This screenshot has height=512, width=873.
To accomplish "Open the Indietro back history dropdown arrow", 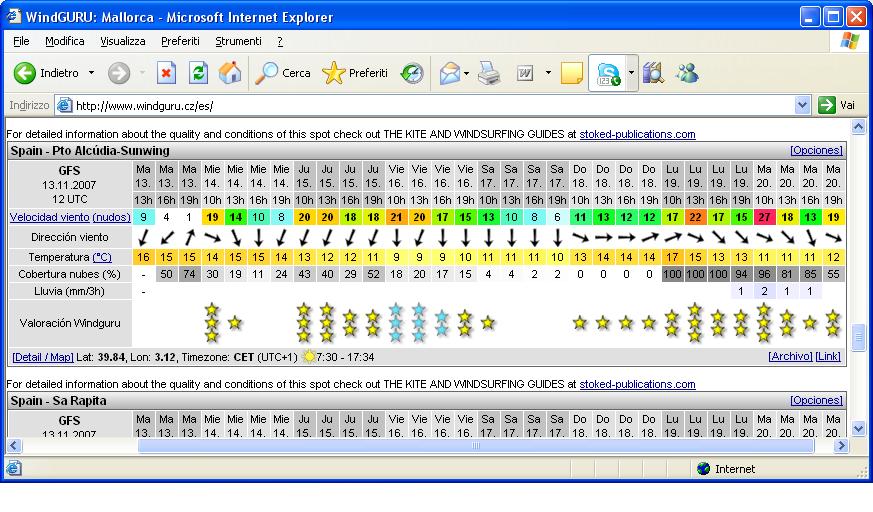I will 92,73.
